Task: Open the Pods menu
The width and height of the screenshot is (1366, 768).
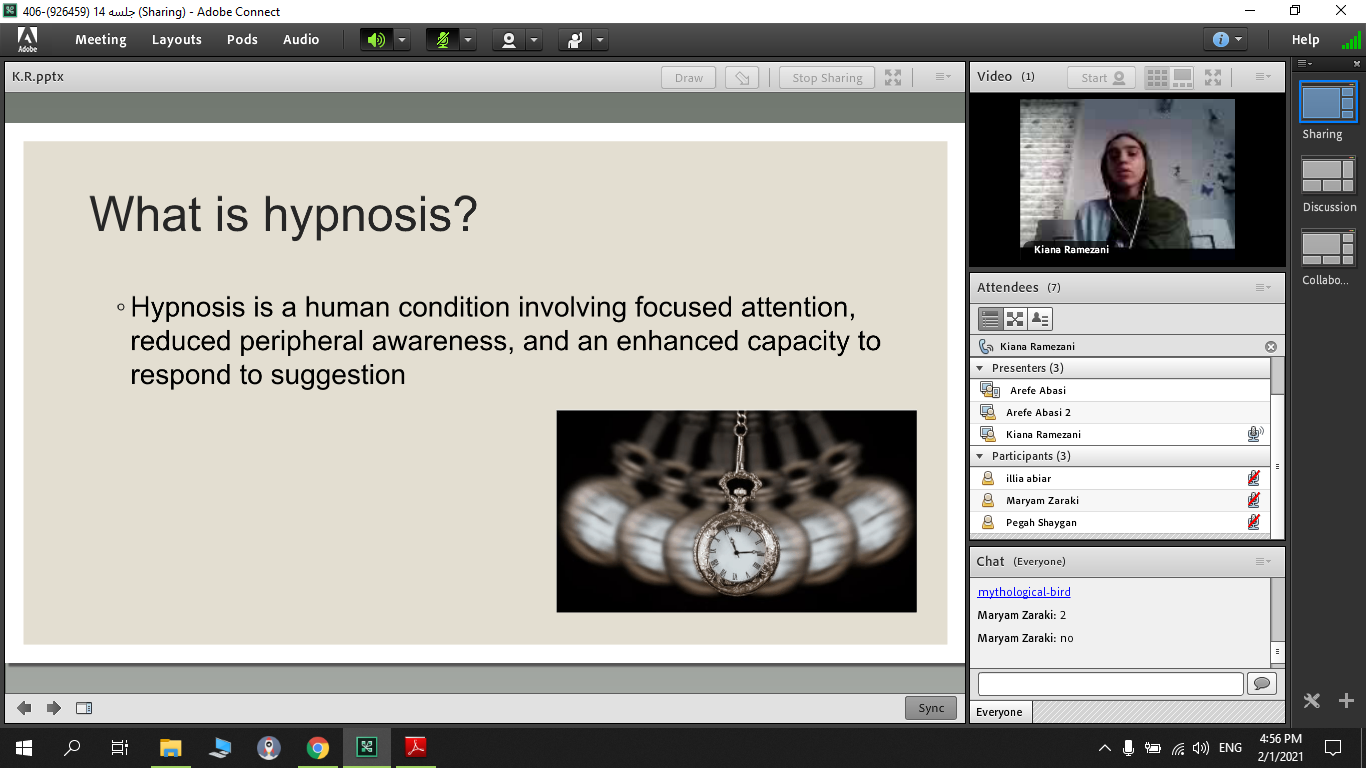Action: [x=242, y=40]
